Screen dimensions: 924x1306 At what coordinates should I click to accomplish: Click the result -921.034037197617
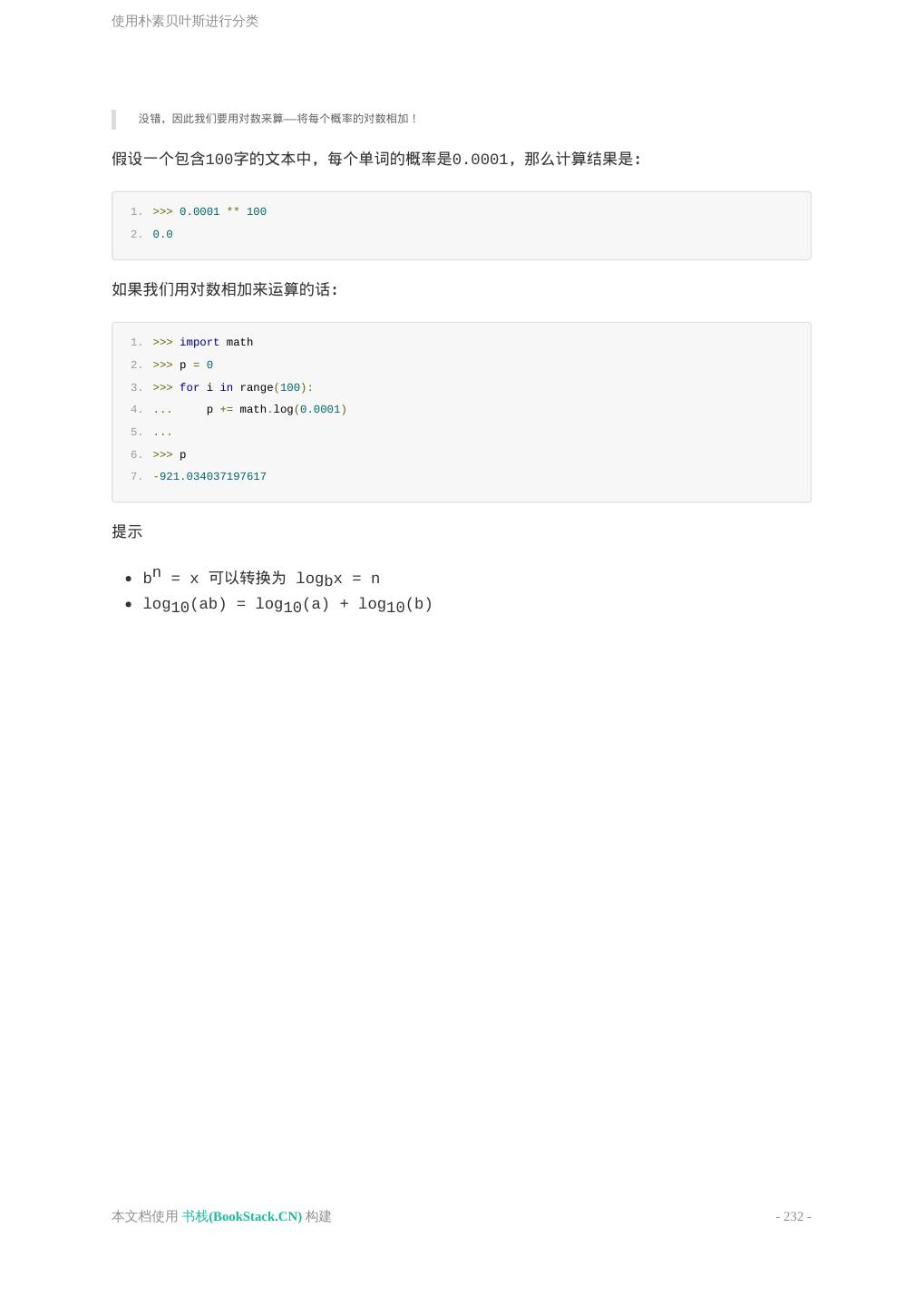pyautogui.click(x=210, y=477)
